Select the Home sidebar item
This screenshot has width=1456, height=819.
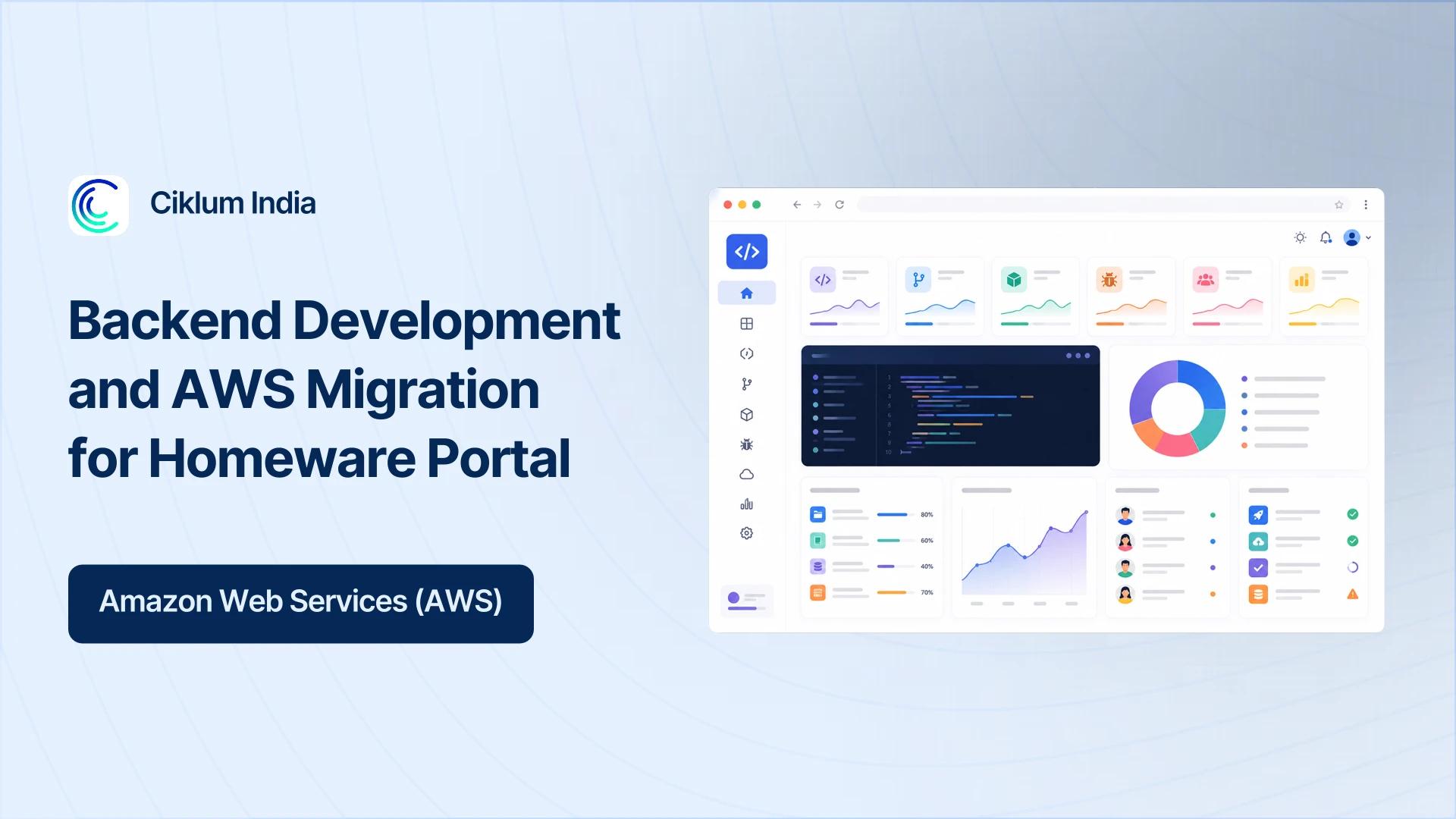point(747,293)
